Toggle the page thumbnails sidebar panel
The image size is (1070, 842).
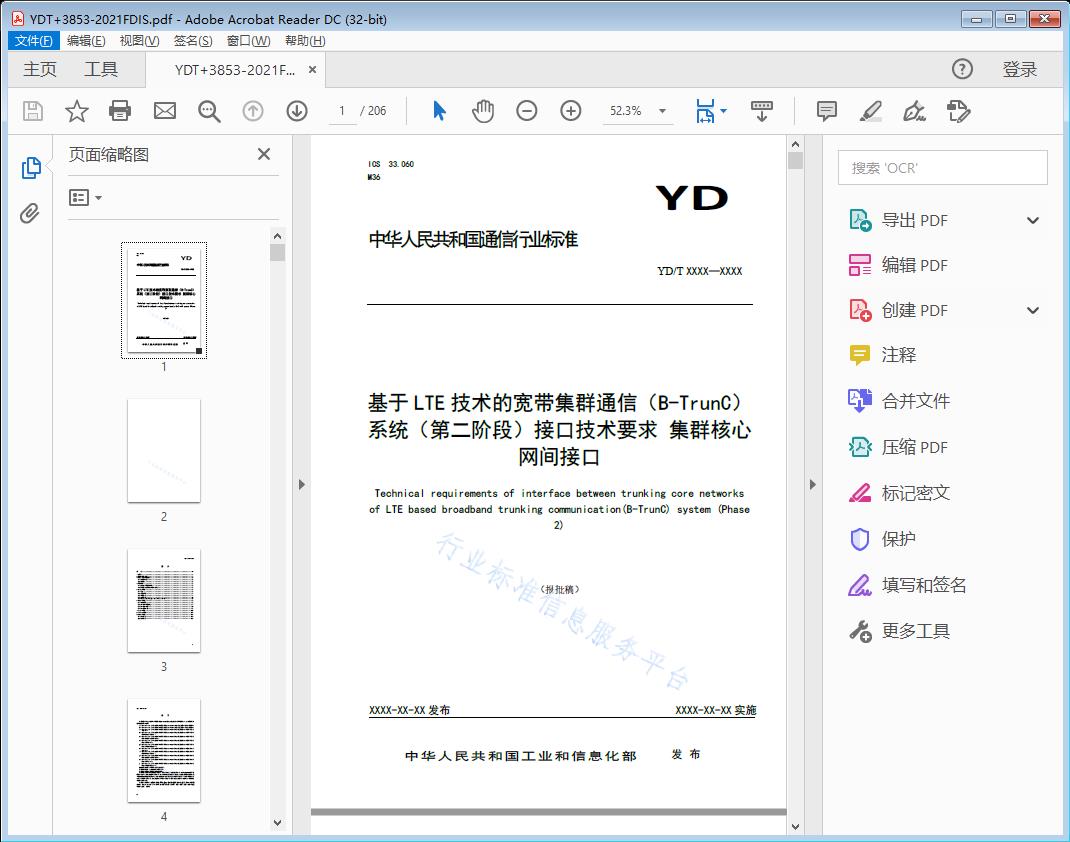30,168
